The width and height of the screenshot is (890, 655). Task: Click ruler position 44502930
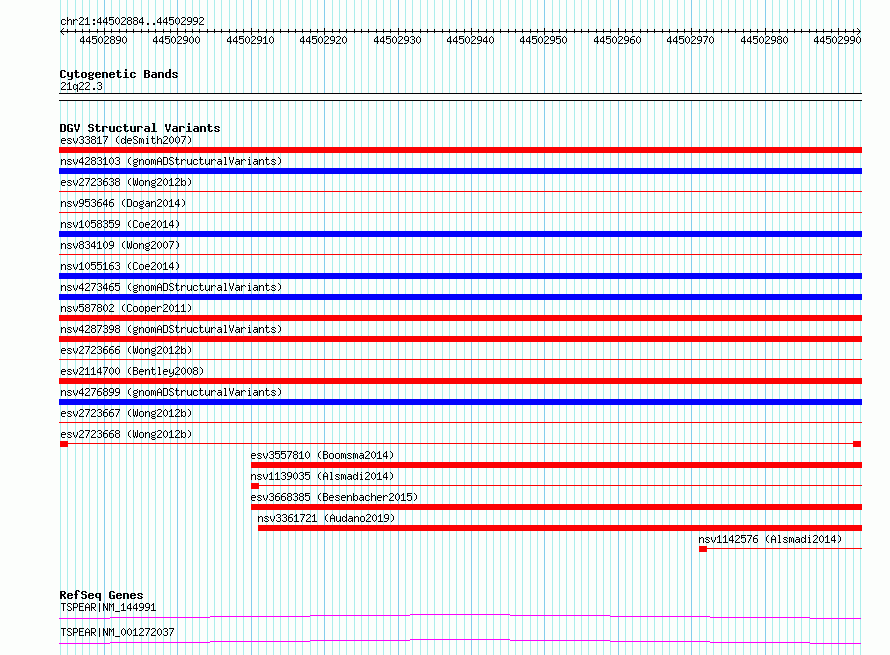(397, 40)
